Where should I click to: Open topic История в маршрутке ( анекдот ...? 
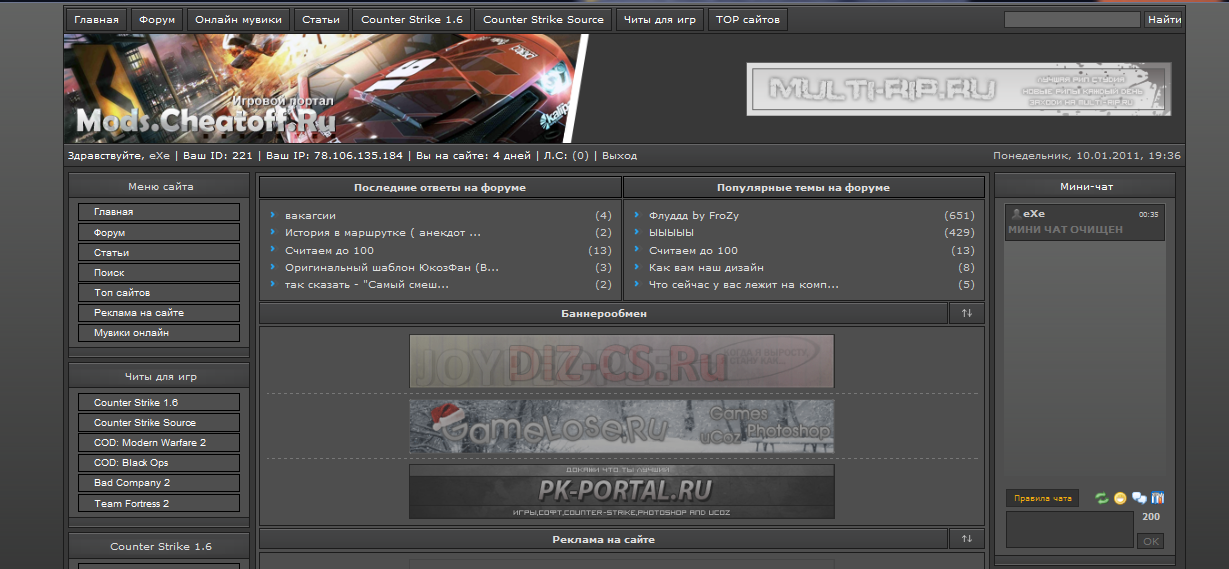tap(383, 232)
